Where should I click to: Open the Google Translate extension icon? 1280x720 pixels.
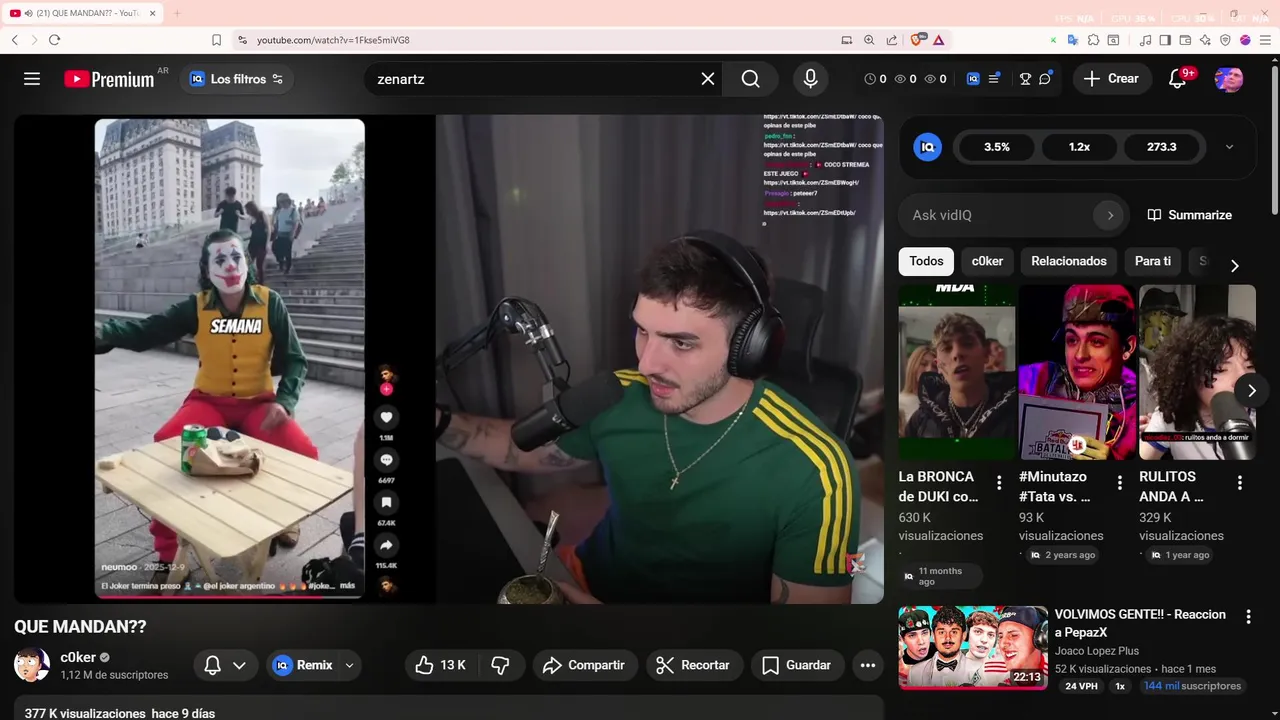pyautogui.click(x=1072, y=40)
